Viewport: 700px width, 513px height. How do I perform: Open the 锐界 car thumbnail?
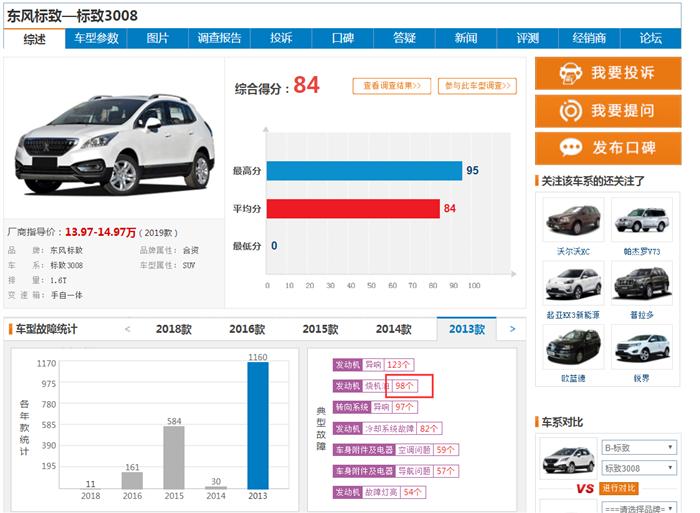[642, 347]
